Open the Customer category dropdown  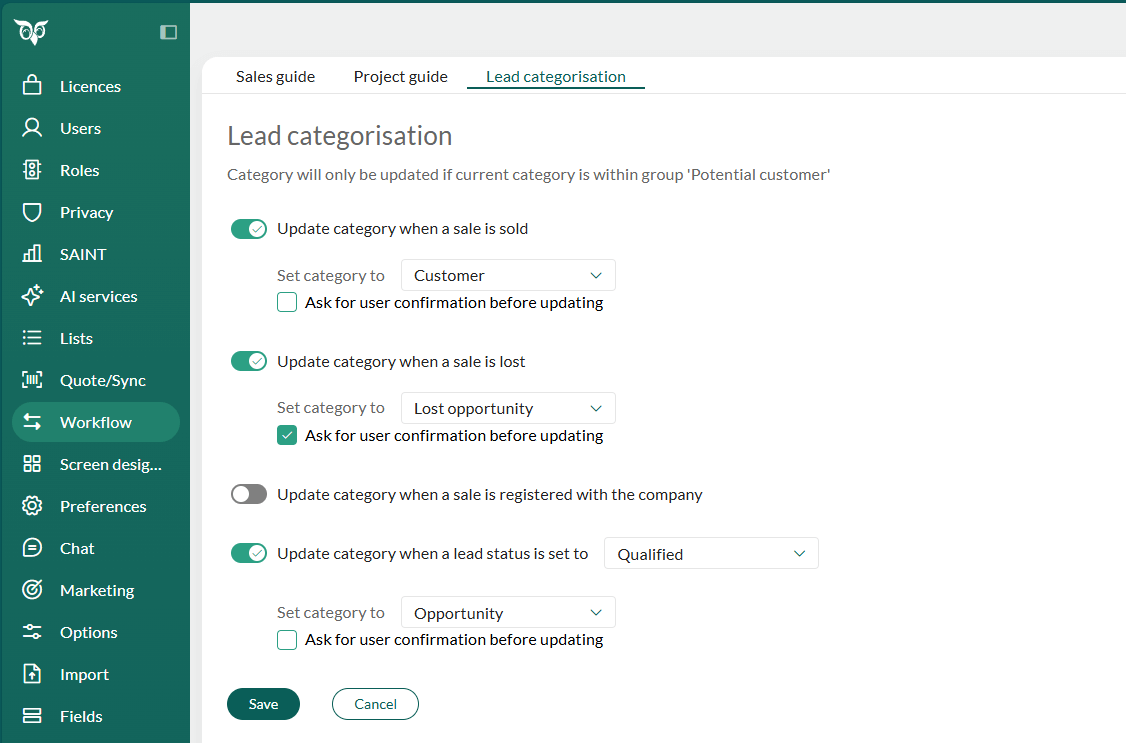click(x=508, y=275)
